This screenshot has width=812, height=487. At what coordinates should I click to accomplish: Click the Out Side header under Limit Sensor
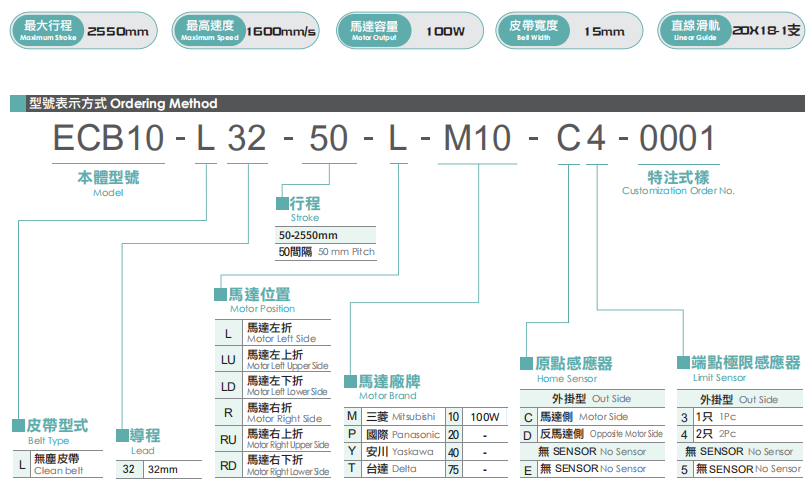[740, 399]
